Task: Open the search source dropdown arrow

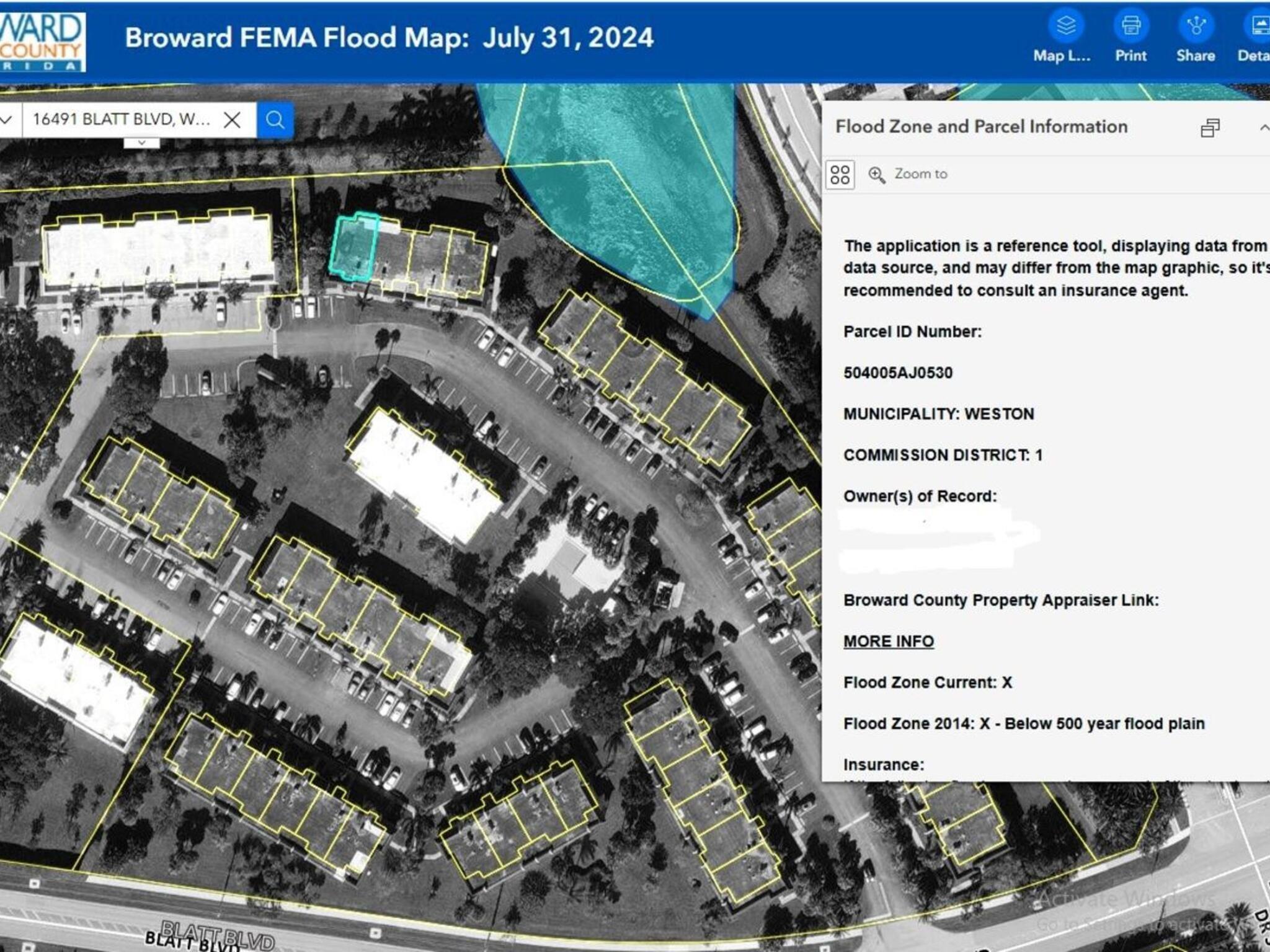Action: pyautogui.click(x=7, y=120)
